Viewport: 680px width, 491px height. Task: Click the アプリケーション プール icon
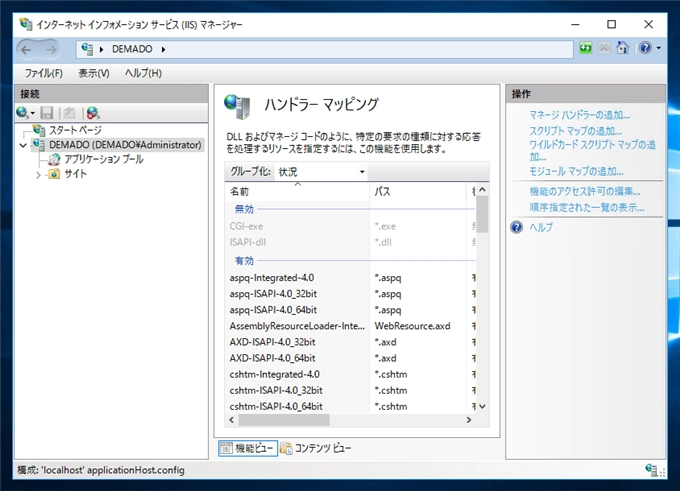coord(54,159)
